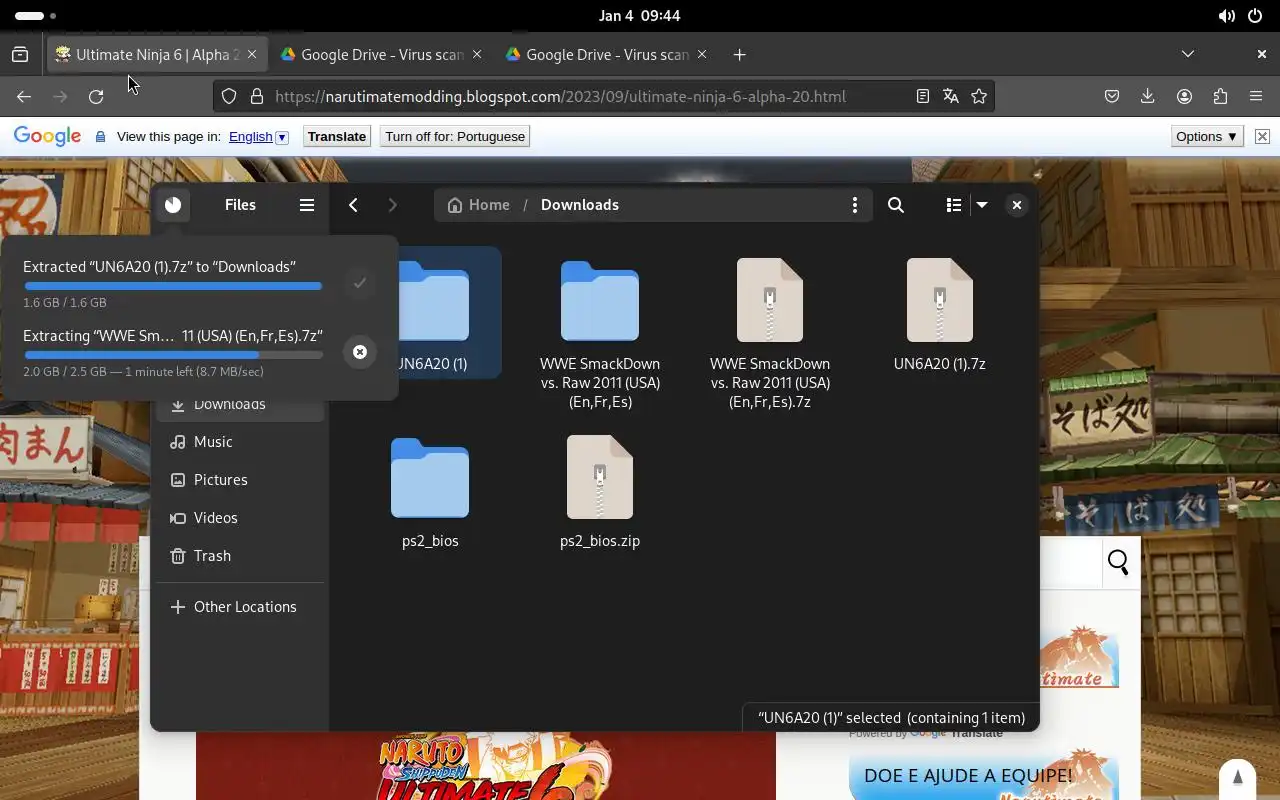Click Turn off for: Portuguese
The image size is (1280, 800).
pos(455,137)
